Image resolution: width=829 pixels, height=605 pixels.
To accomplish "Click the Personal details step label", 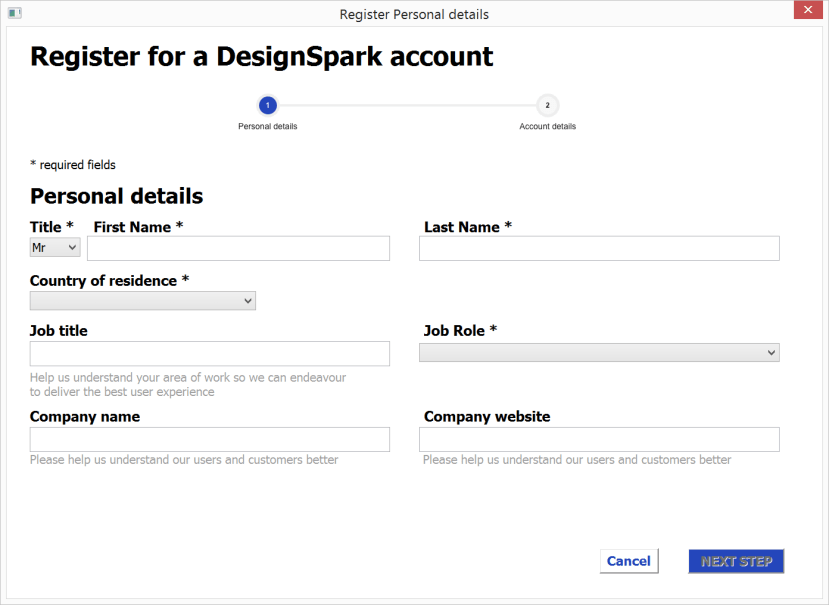I will click(x=267, y=127).
